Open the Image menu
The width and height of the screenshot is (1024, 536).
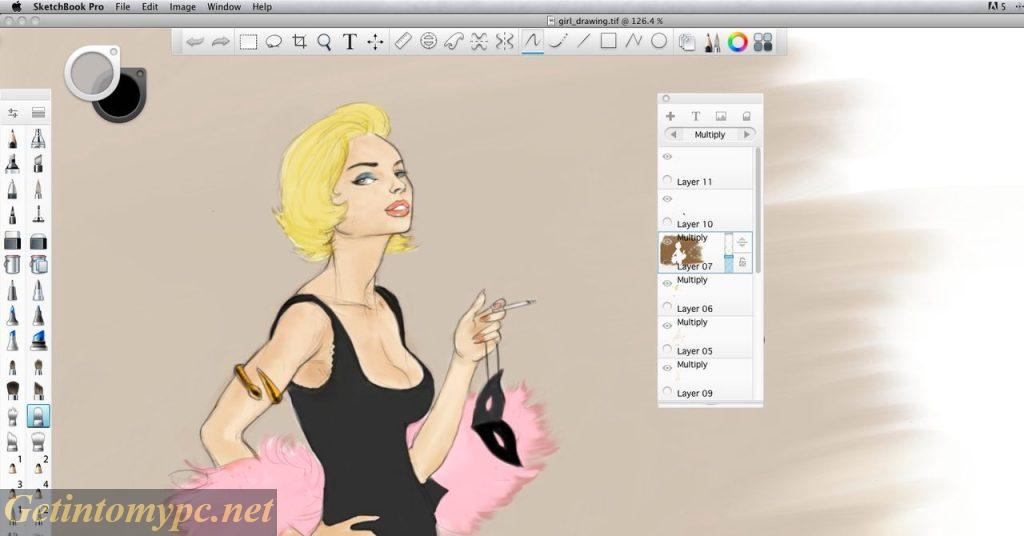182,7
